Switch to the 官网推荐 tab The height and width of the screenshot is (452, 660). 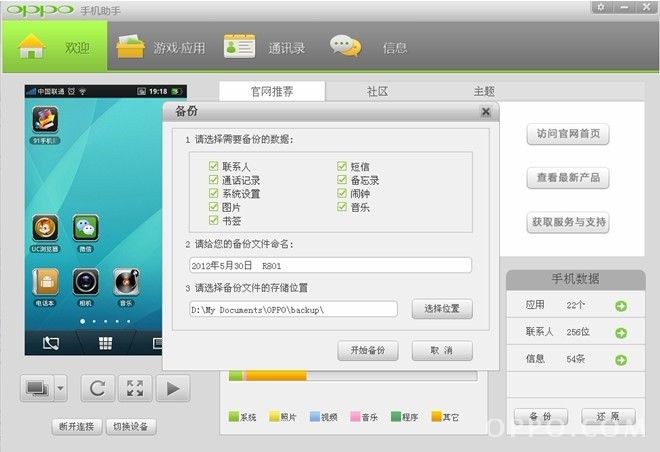[272, 91]
